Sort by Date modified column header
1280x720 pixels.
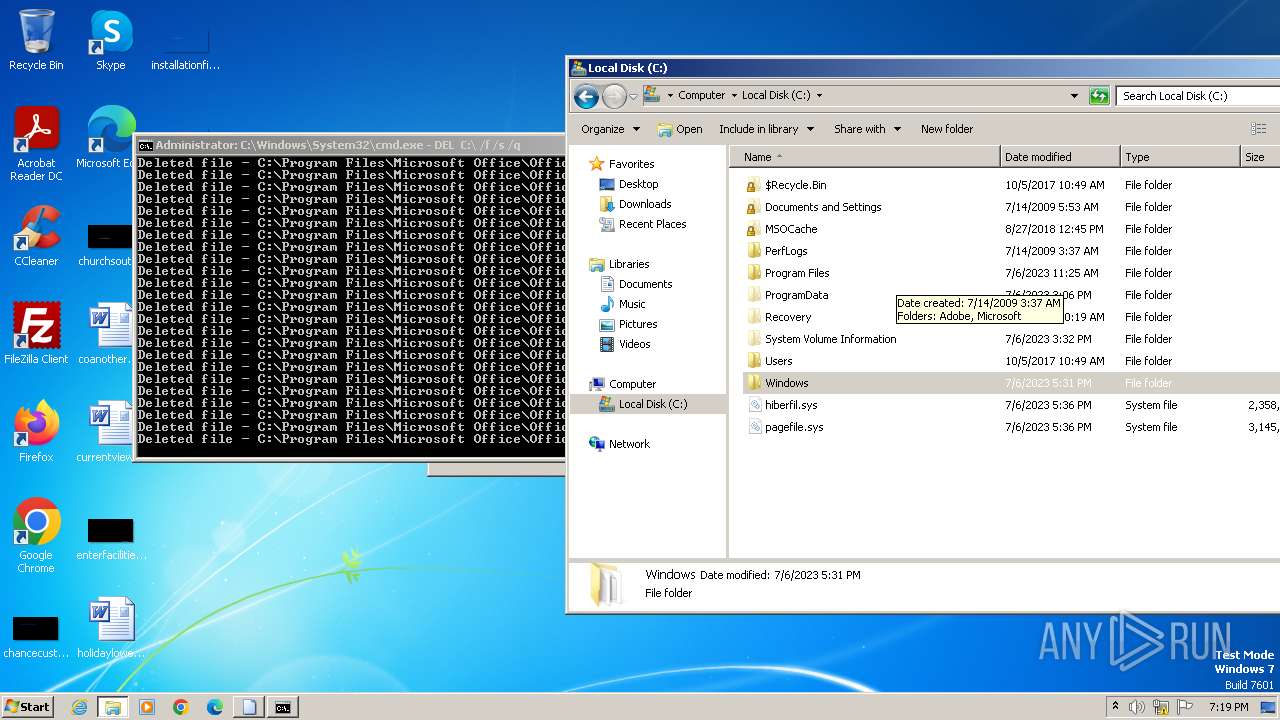pyautogui.click(x=1060, y=157)
